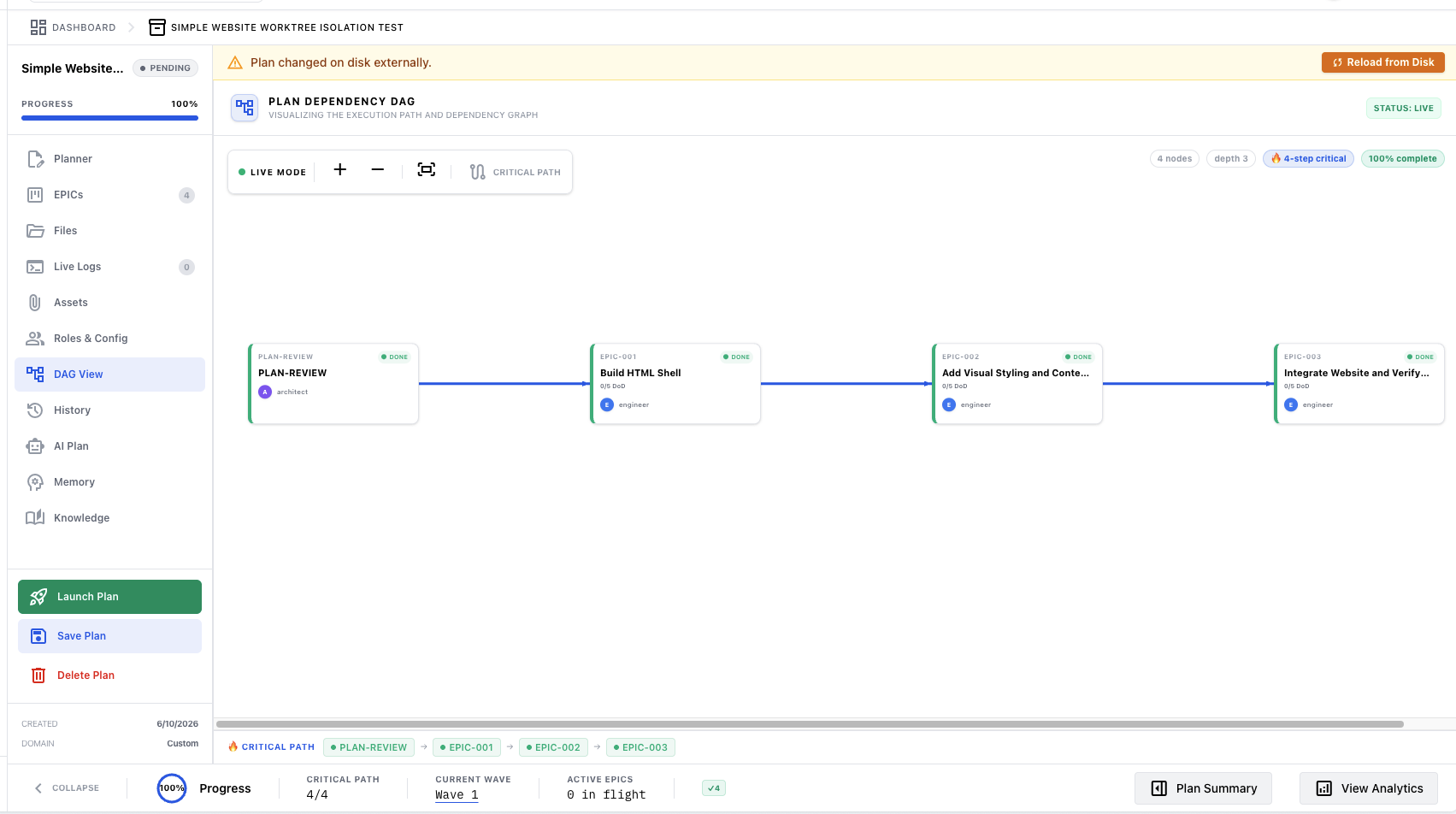Click engineer avatar on EPIC-003 node

1291,404
